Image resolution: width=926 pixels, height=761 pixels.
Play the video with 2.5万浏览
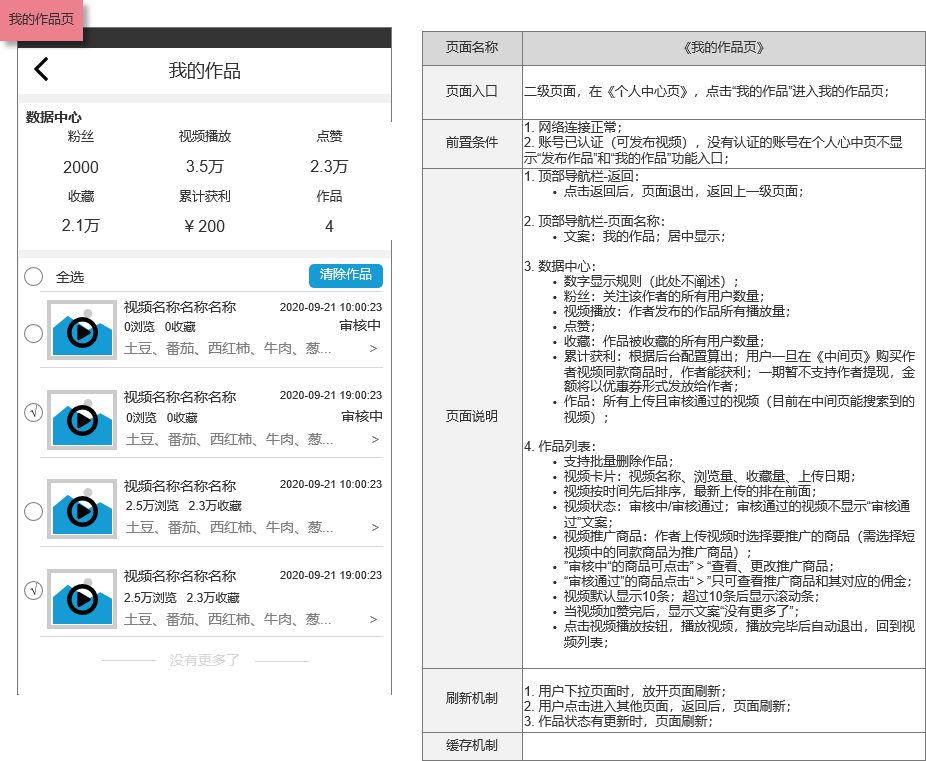(x=80, y=510)
